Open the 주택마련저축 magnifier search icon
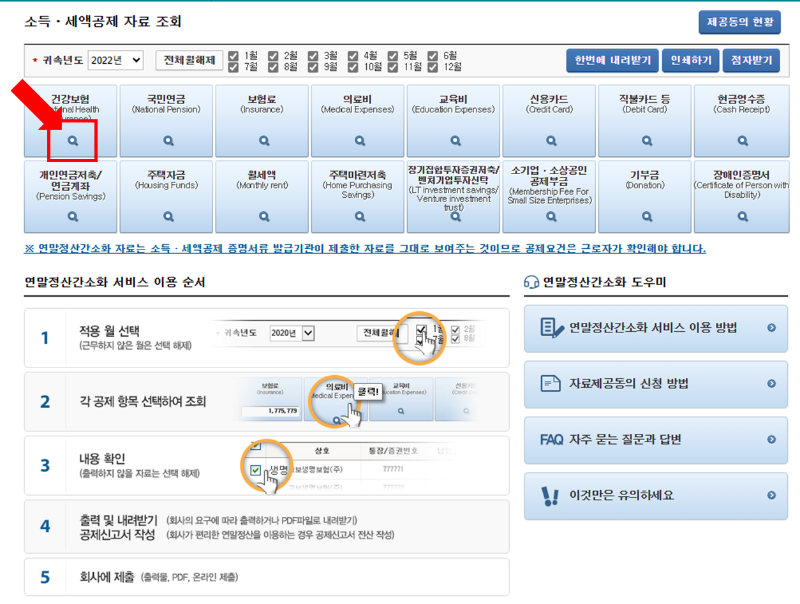The height and width of the screenshot is (604, 800). click(360, 217)
